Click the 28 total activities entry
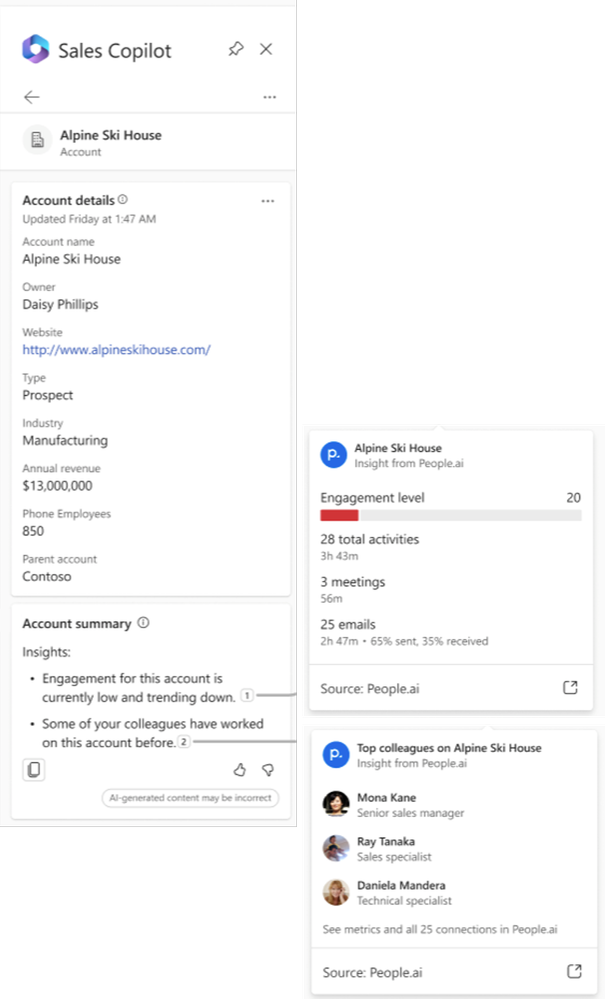 point(370,539)
